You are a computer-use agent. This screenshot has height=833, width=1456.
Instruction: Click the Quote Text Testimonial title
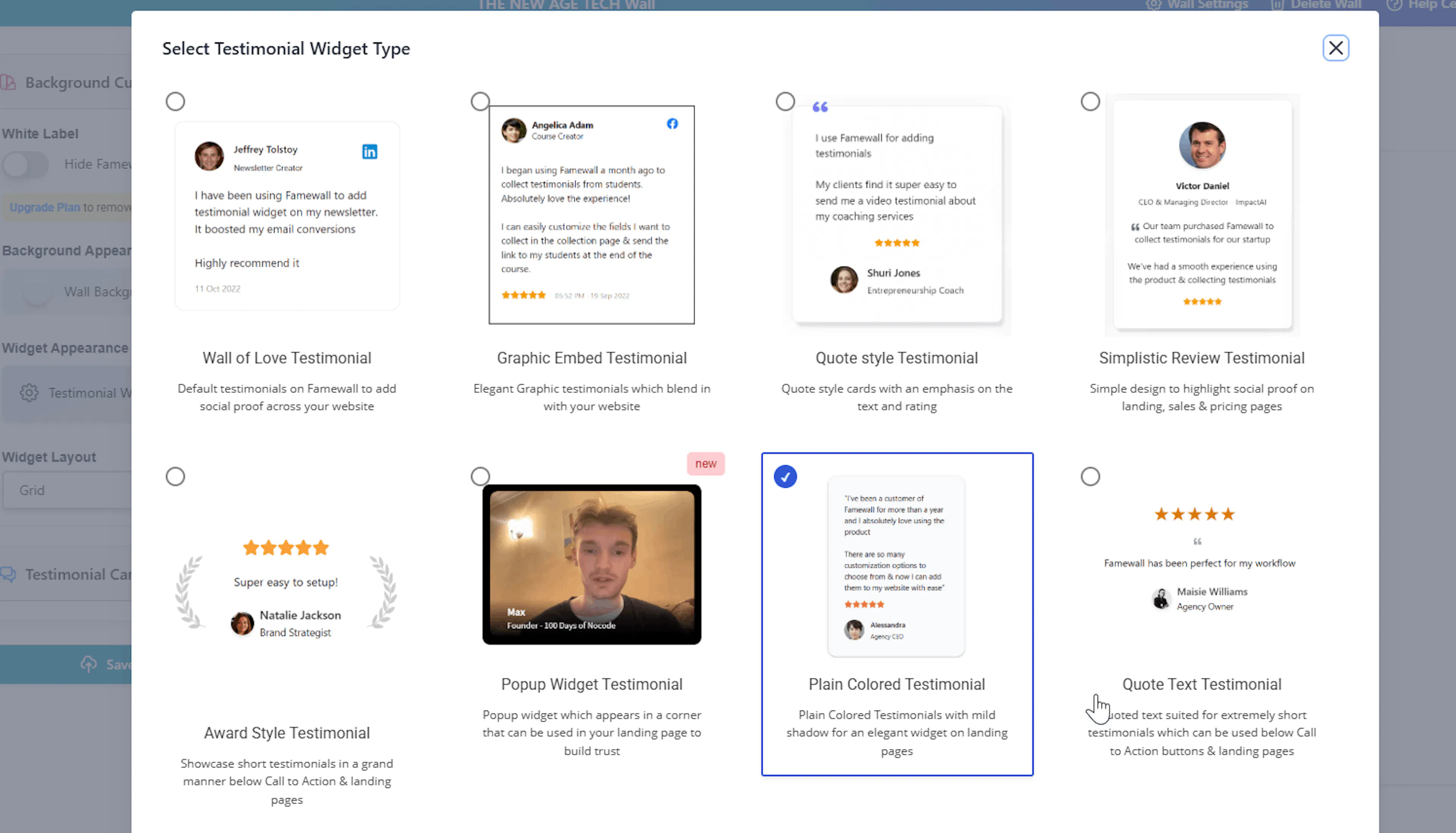pos(1201,684)
